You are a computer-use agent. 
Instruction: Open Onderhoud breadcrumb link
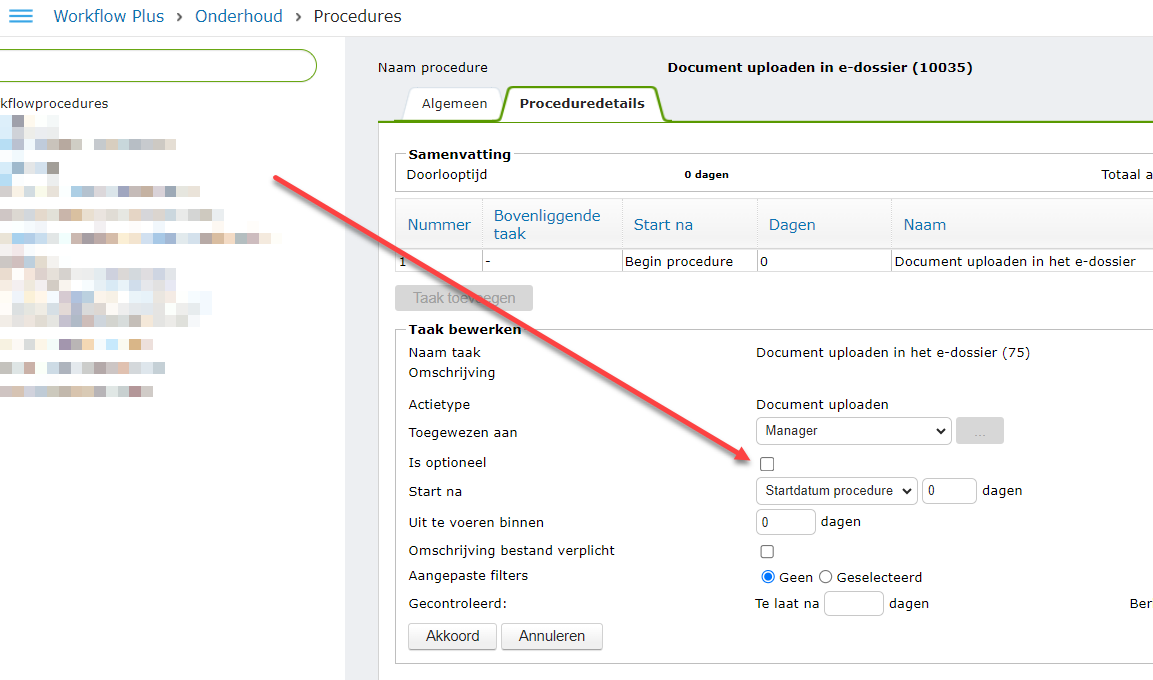(238, 16)
